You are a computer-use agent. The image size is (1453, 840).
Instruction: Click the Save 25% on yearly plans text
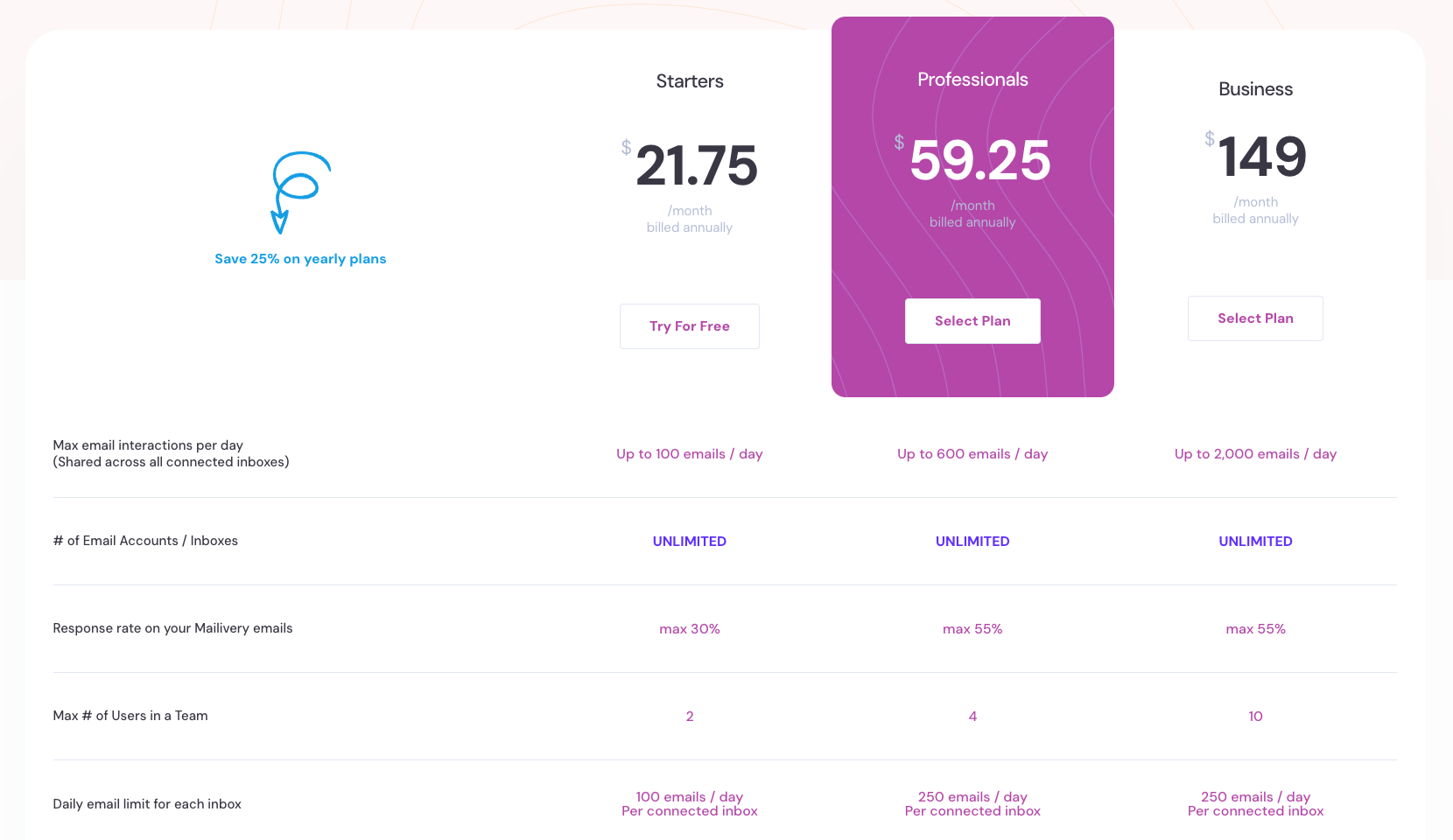click(x=300, y=259)
